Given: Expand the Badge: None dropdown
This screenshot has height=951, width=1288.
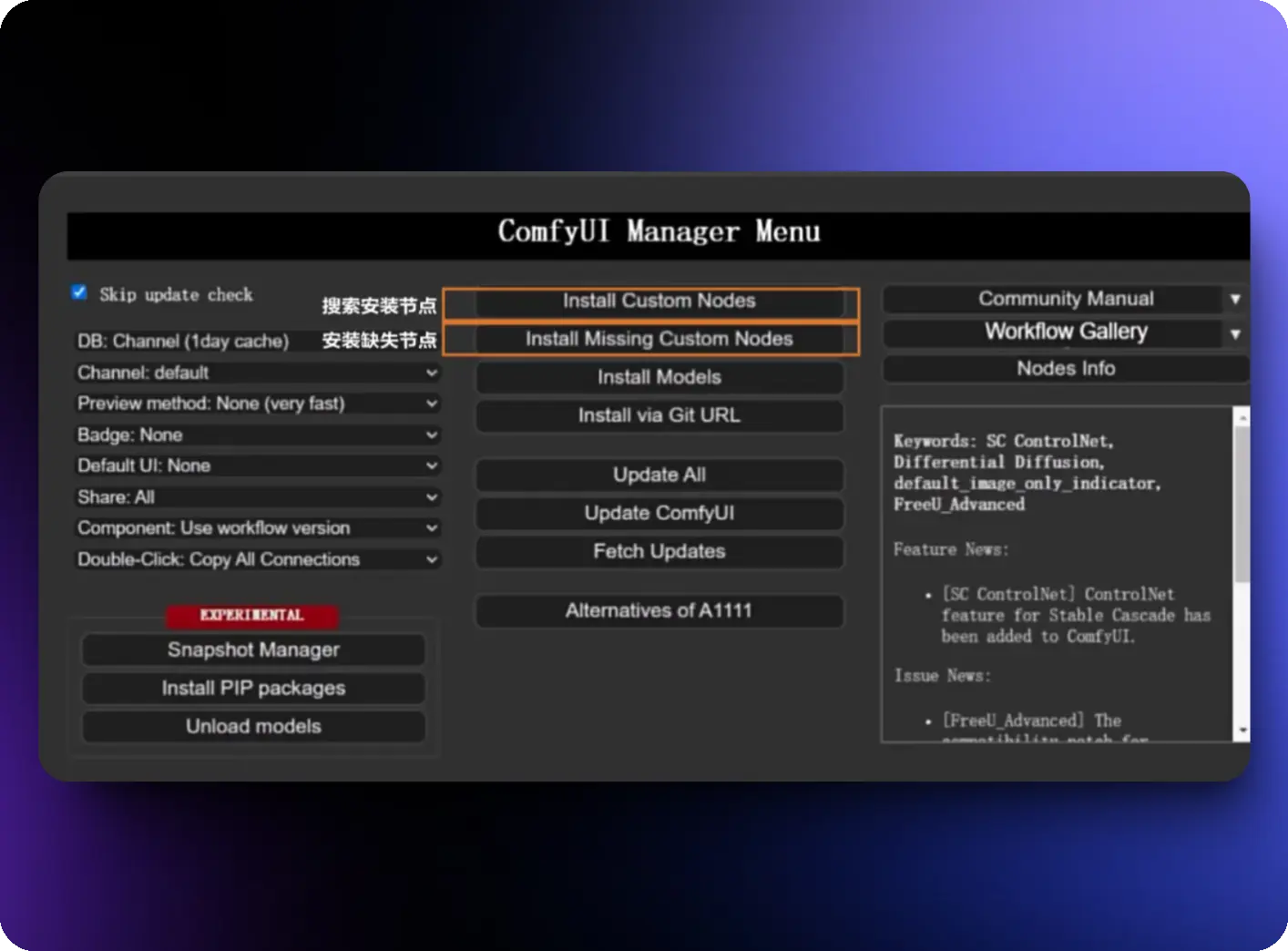Looking at the screenshot, I should pyautogui.click(x=257, y=435).
